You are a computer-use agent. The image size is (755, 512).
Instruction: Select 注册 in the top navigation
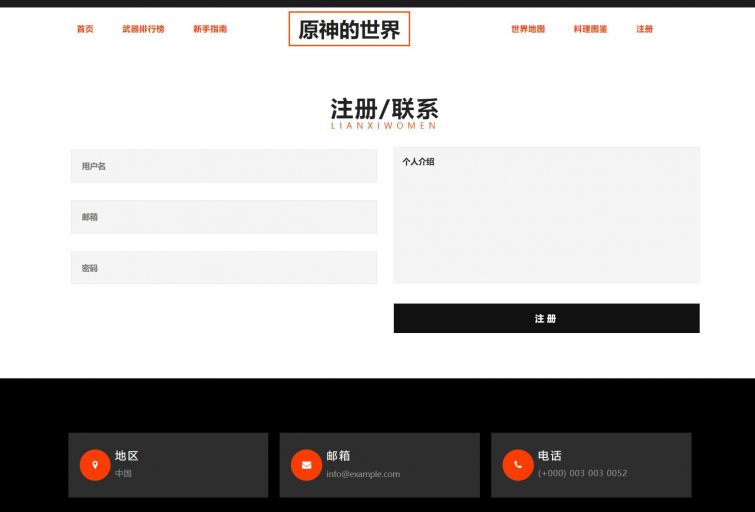tap(644, 29)
